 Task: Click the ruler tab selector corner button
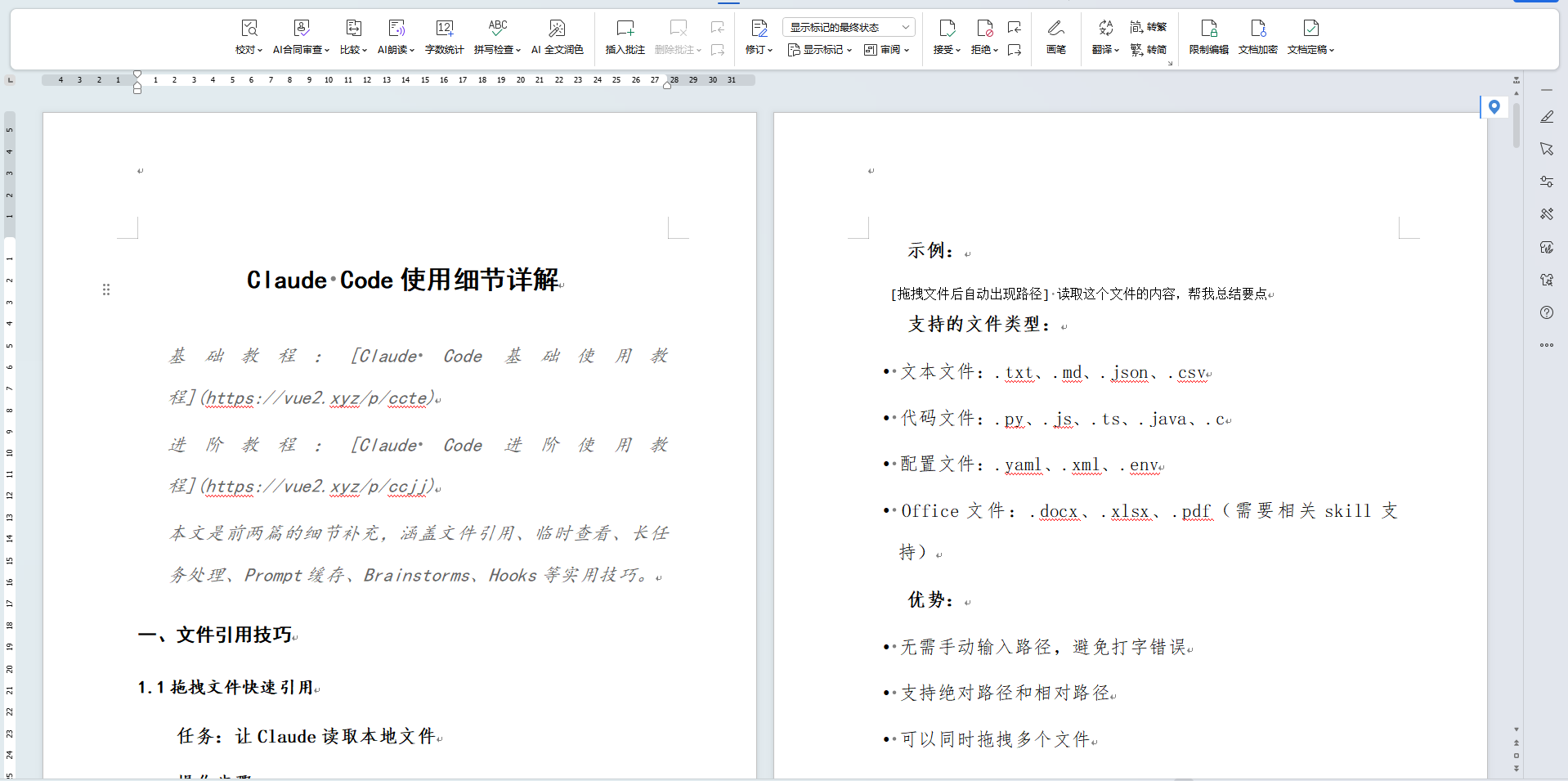[10, 80]
